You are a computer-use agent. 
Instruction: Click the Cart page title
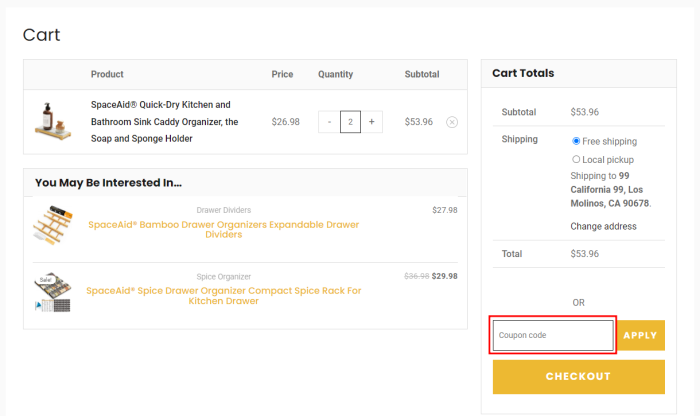point(42,35)
